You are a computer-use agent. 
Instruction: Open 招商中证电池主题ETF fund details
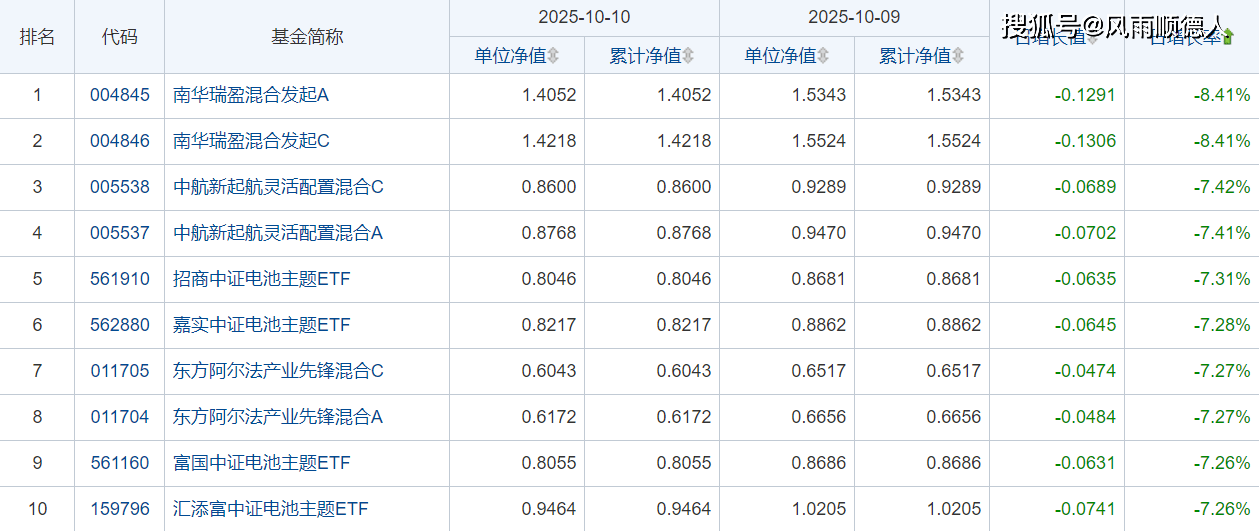pos(262,280)
